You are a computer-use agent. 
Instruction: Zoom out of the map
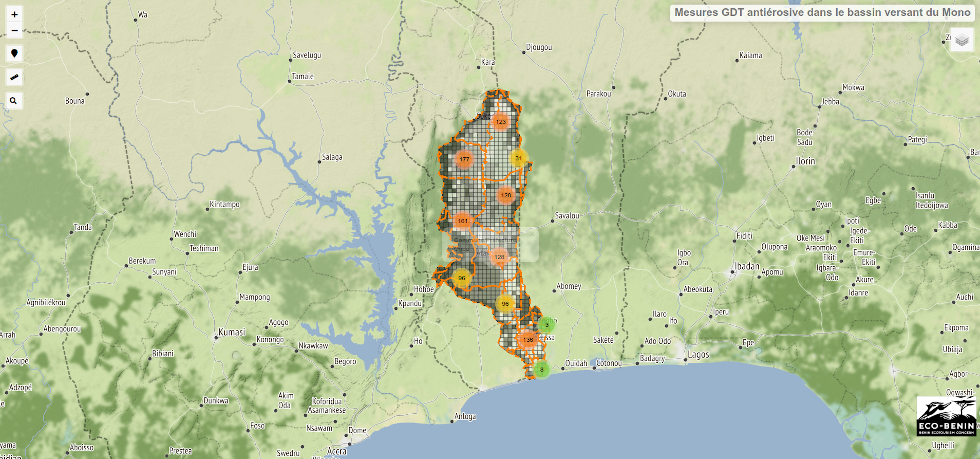click(x=14, y=30)
